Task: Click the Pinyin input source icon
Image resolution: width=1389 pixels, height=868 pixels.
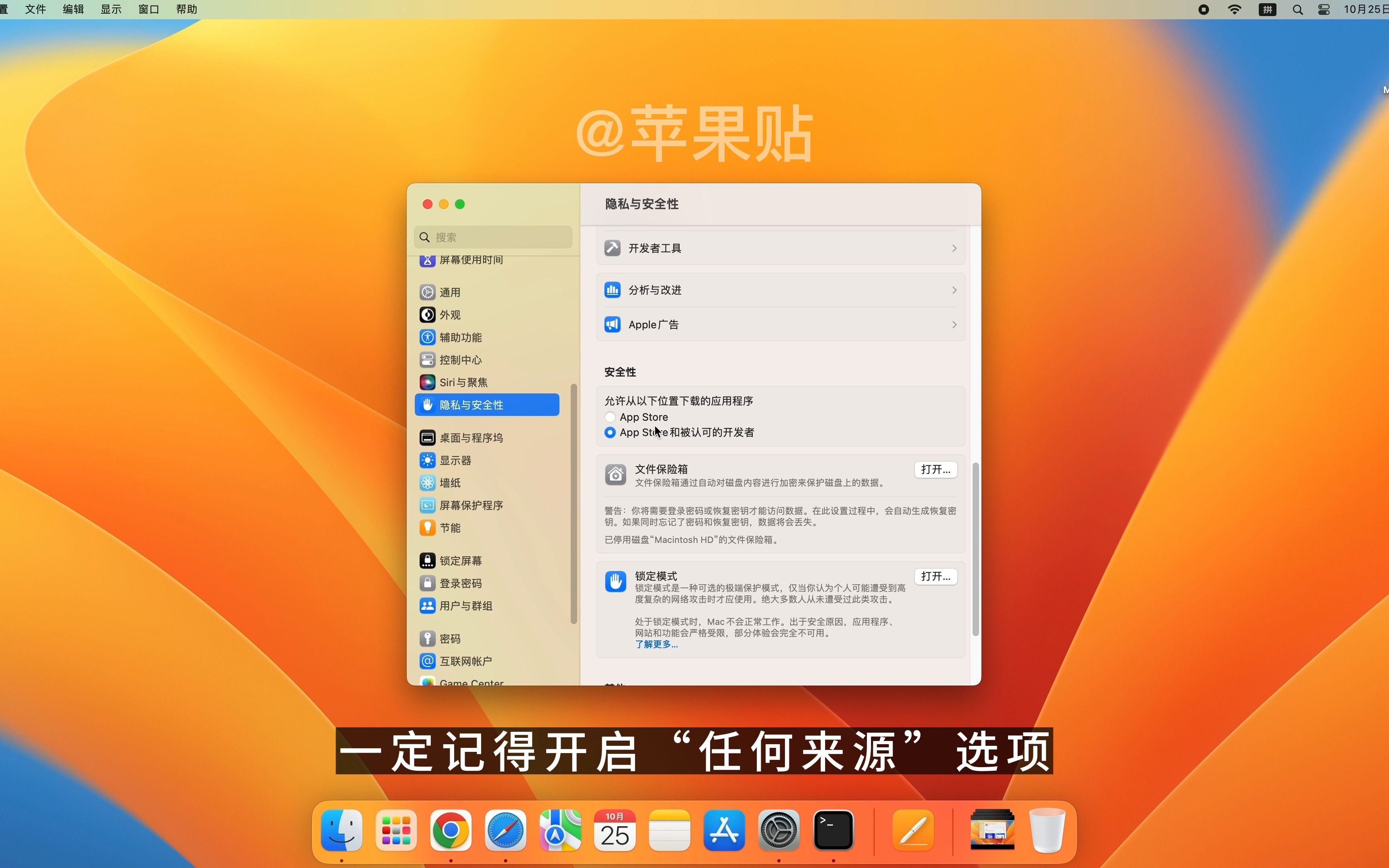Action: [1267, 10]
